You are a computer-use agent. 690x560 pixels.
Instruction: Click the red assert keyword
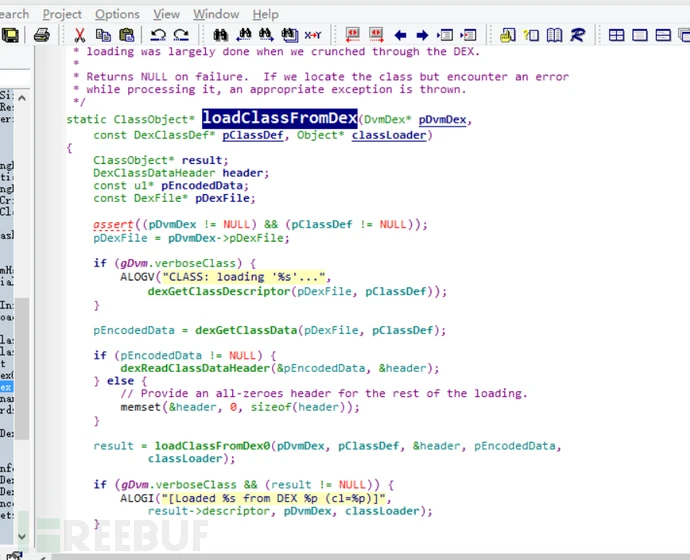pyautogui.click(x=113, y=224)
